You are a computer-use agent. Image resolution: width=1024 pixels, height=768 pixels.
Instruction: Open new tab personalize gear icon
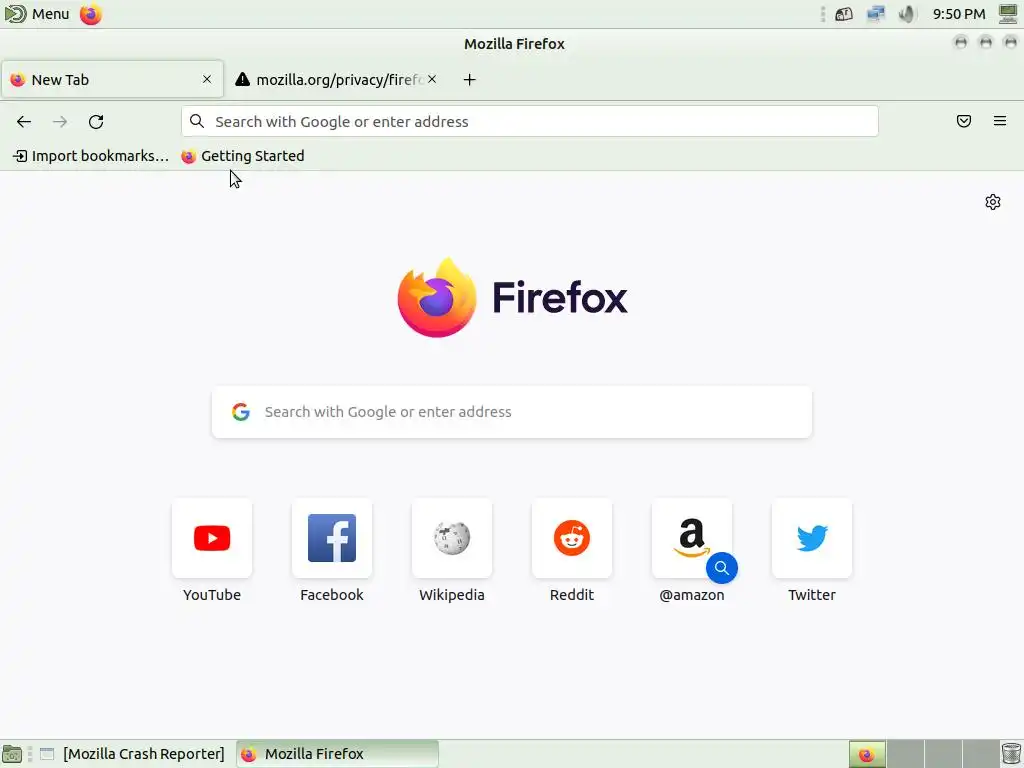[x=993, y=202]
